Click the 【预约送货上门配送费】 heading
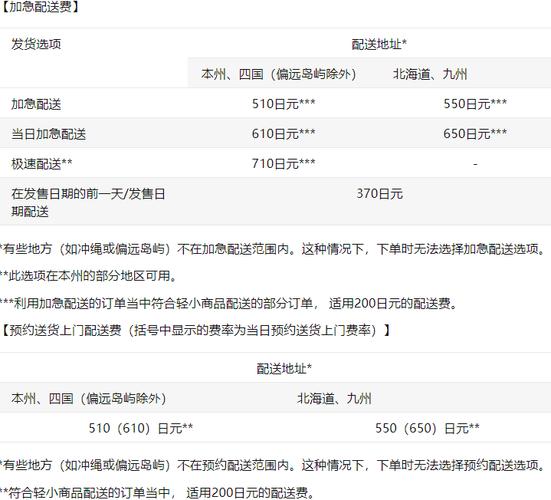Viewport: 551px width, 500px height. [195, 330]
